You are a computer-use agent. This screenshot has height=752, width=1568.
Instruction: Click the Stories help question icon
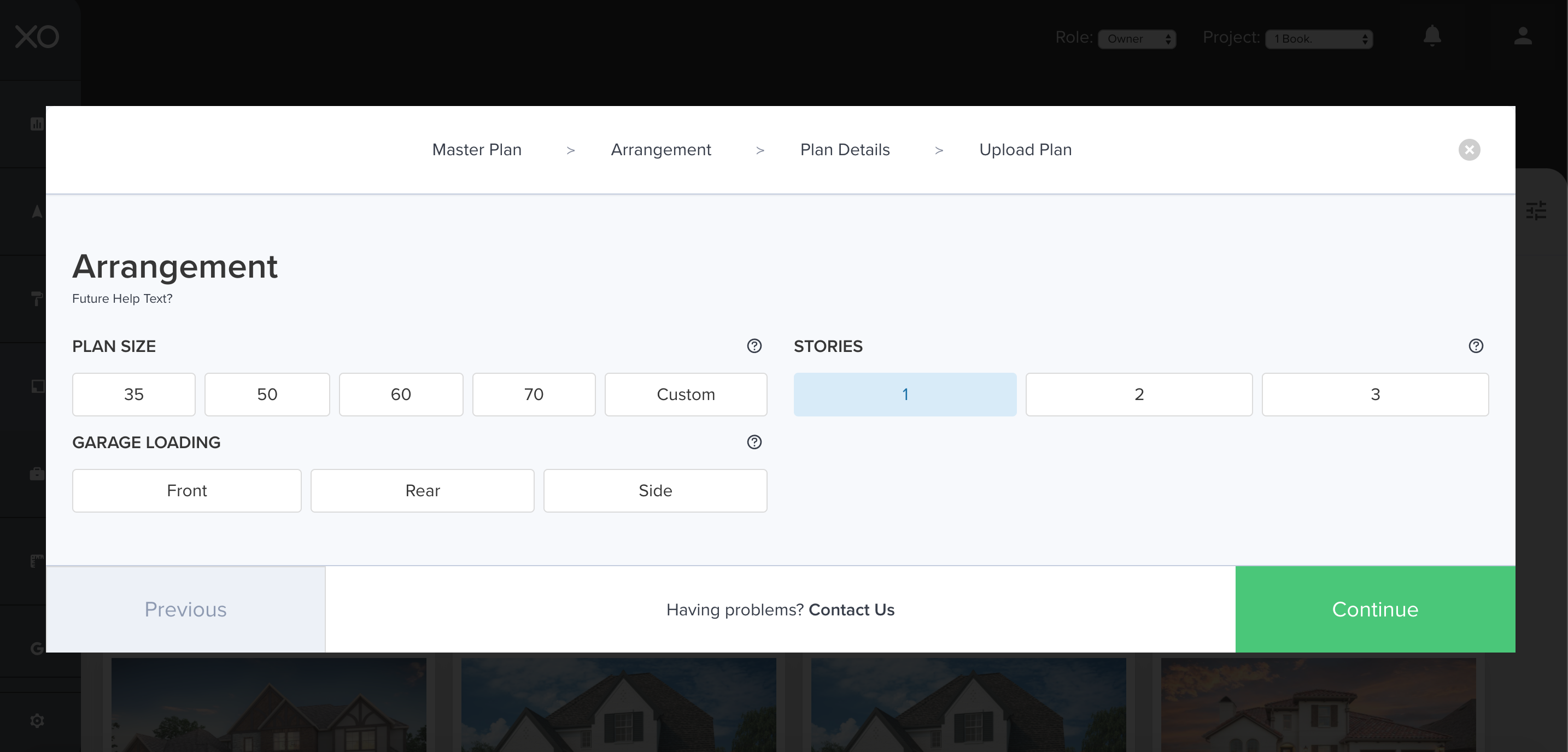pos(1476,346)
